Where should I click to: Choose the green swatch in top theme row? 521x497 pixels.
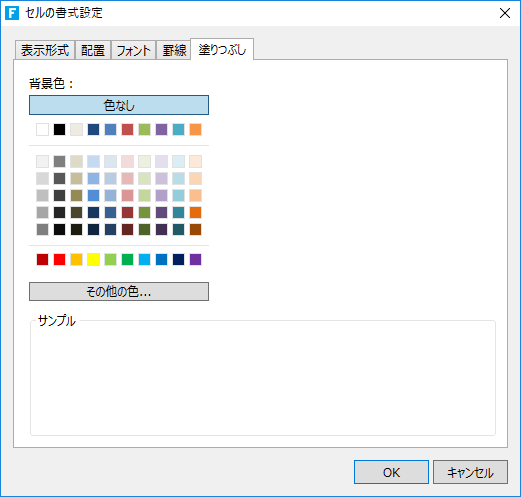(144, 129)
